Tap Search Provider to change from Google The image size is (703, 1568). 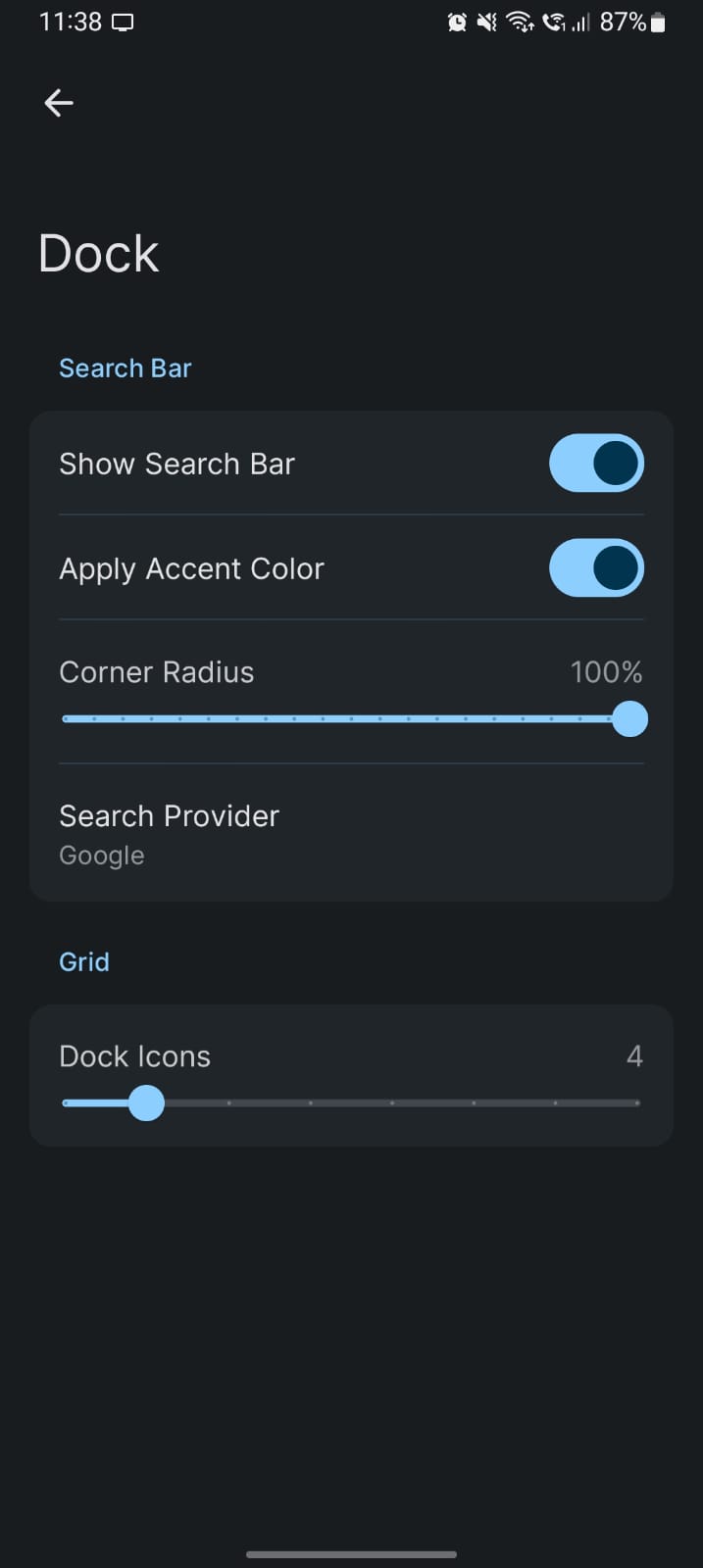[x=169, y=815]
